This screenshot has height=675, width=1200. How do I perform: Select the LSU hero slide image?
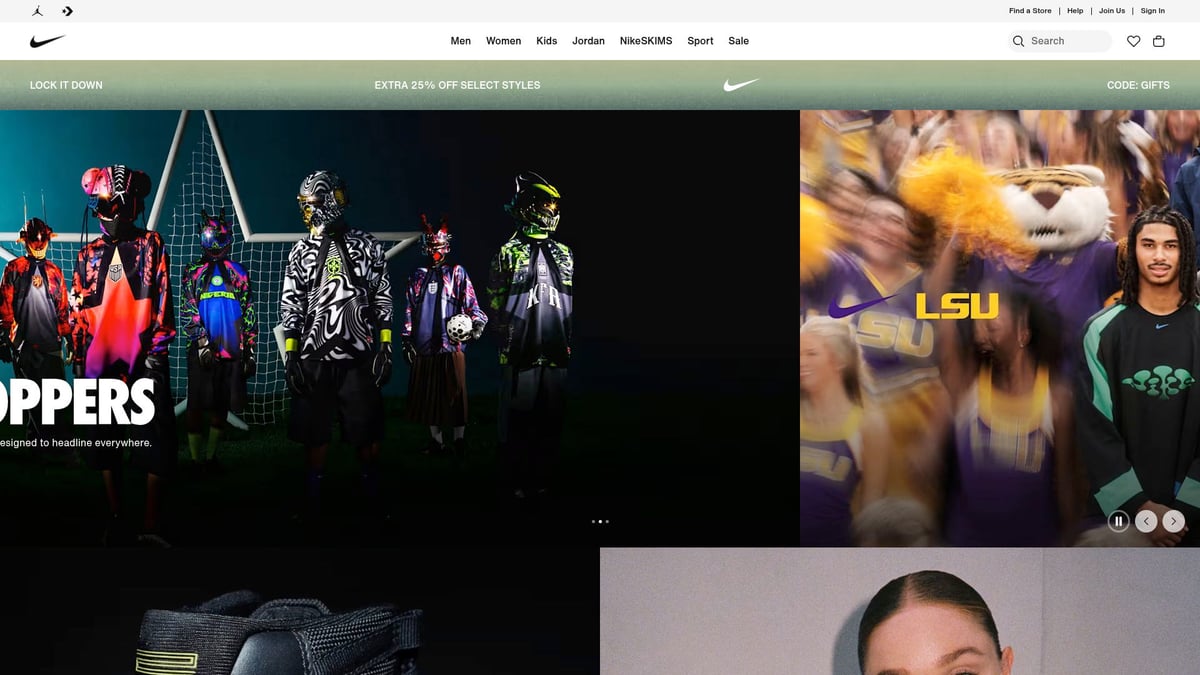1000,330
